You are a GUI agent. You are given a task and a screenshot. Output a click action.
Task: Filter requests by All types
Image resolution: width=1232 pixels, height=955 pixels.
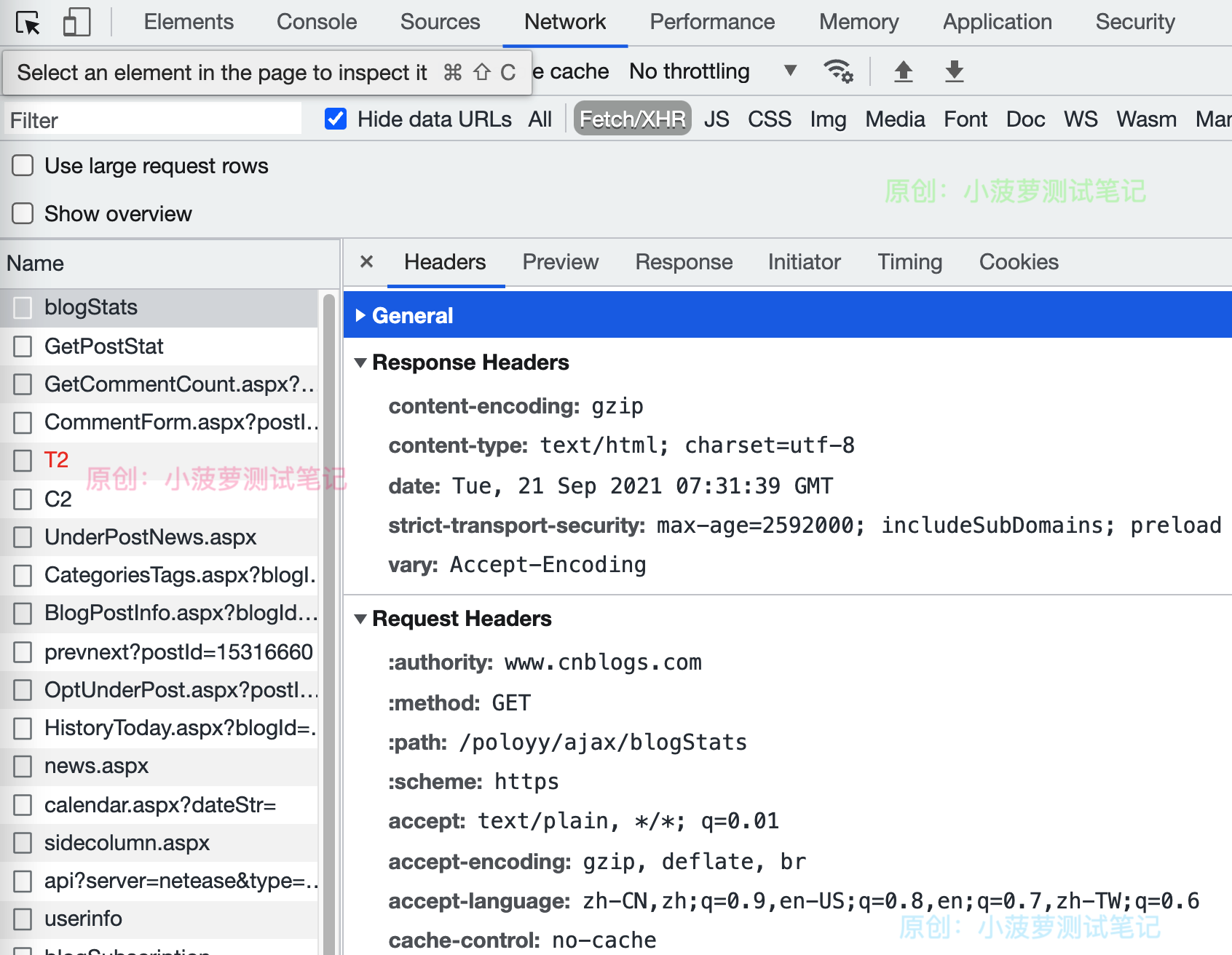click(x=540, y=119)
